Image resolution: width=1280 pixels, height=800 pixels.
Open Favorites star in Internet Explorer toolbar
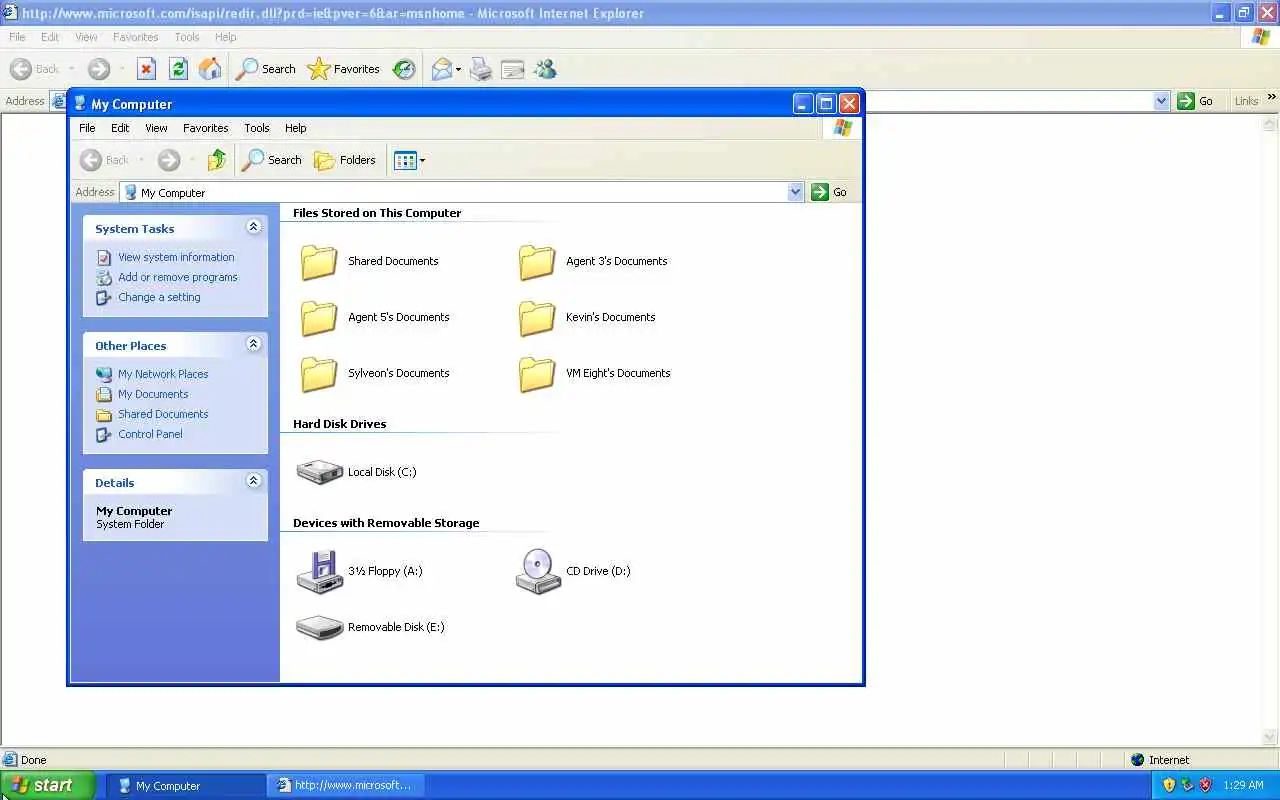(x=343, y=69)
